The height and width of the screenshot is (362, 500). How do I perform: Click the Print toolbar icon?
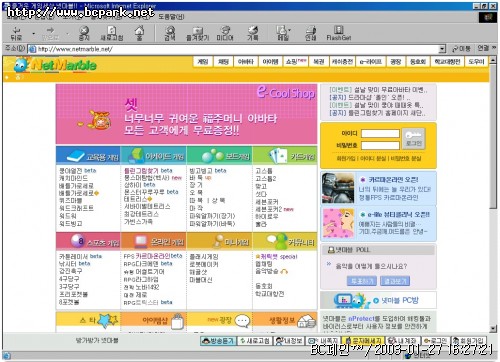click(311, 33)
